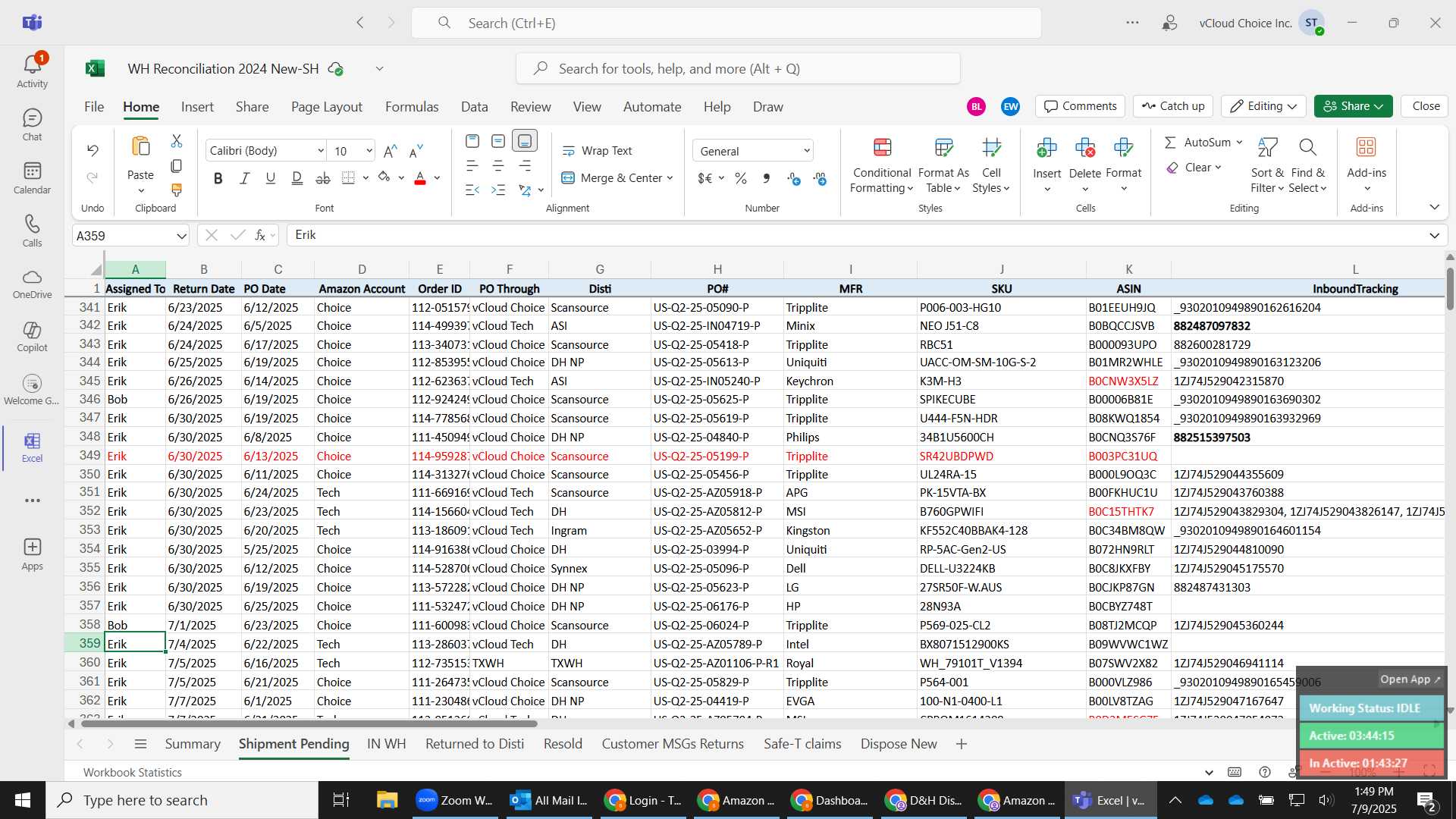The height and width of the screenshot is (819, 1456).
Task: Expand Merge & Center options
Action: point(670,178)
